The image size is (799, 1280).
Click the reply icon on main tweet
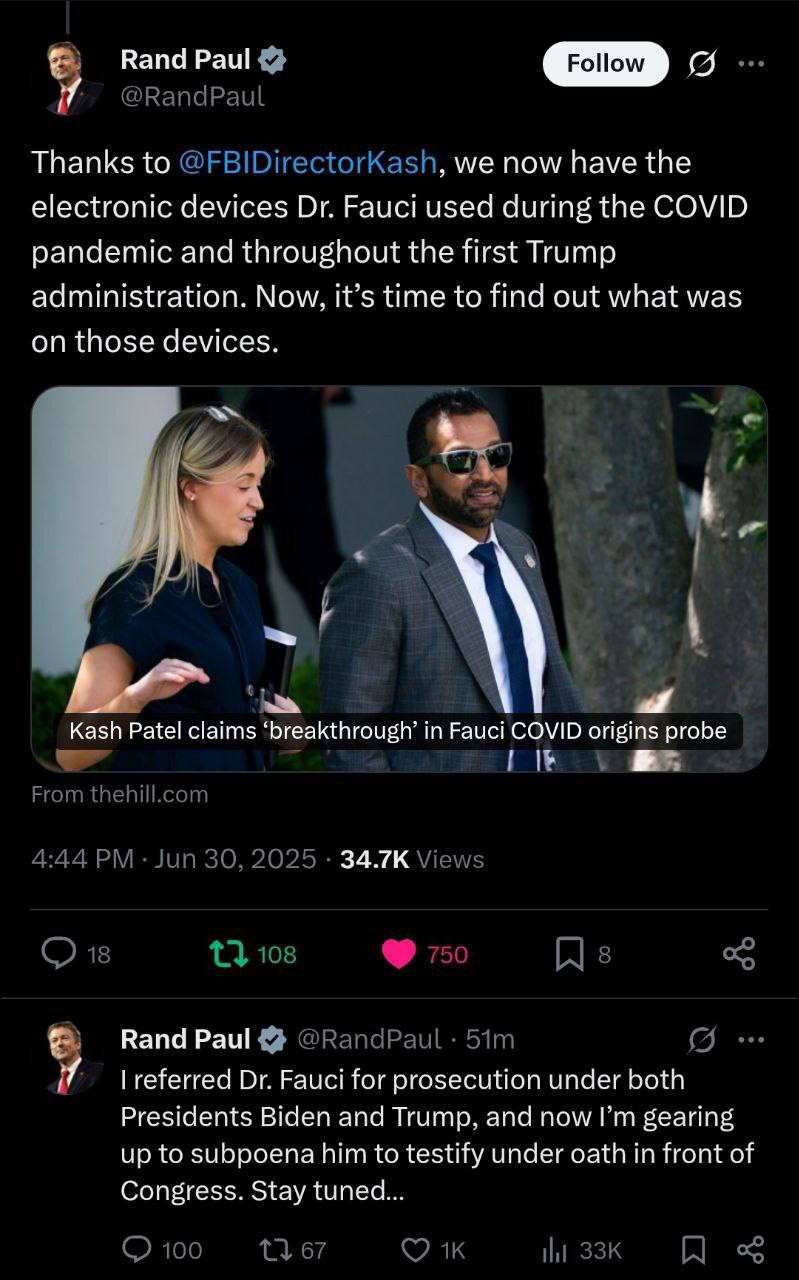(x=60, y=954)
